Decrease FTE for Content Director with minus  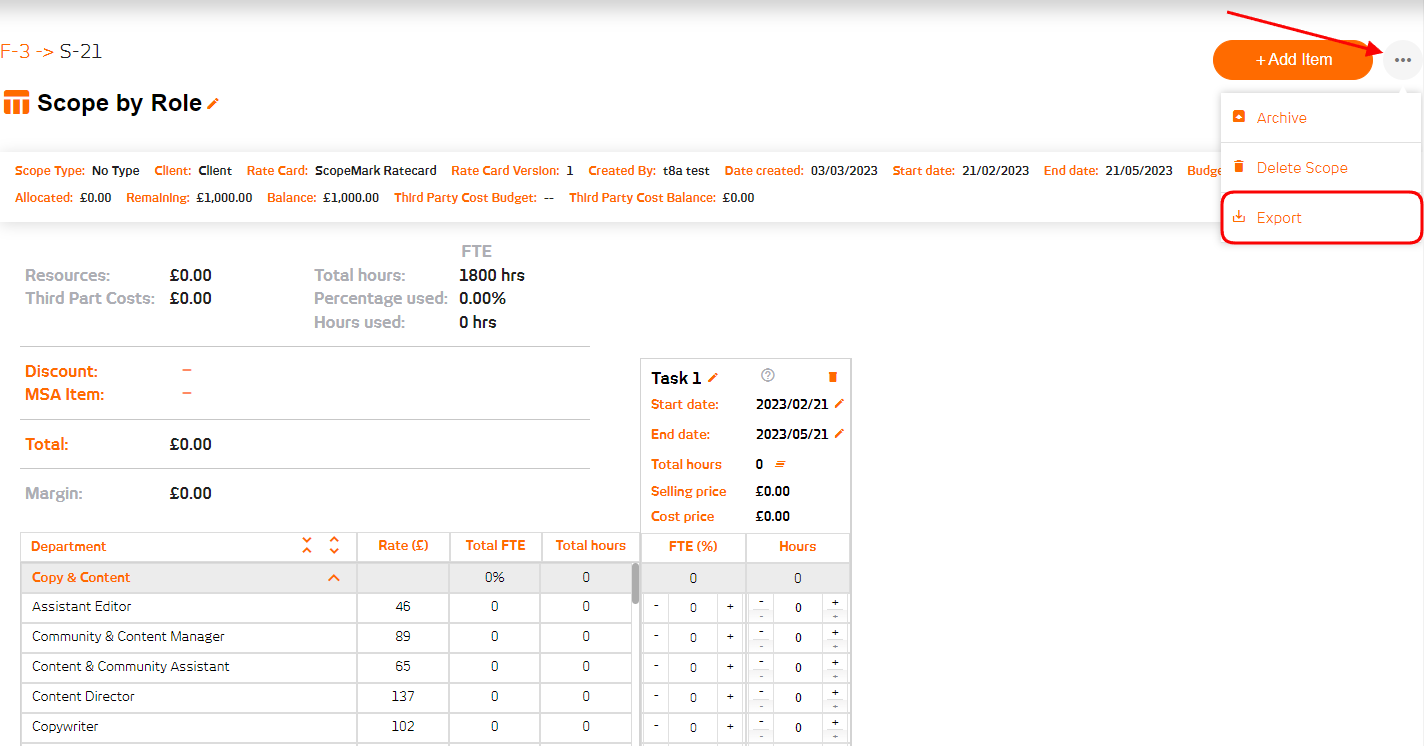click(656, 697)
